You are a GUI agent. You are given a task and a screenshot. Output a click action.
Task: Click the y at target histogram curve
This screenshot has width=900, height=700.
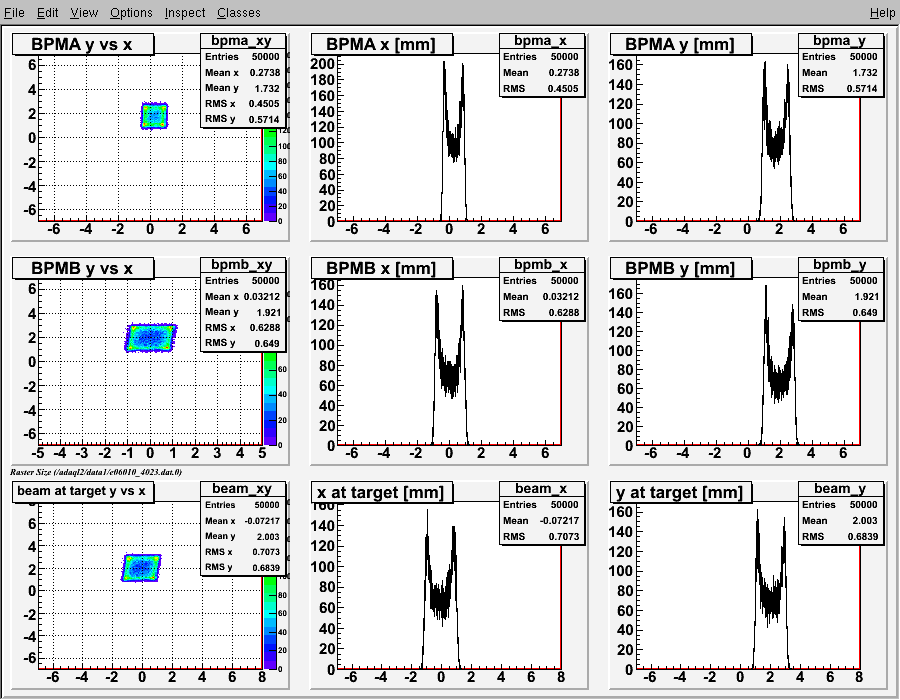(771, 591)
